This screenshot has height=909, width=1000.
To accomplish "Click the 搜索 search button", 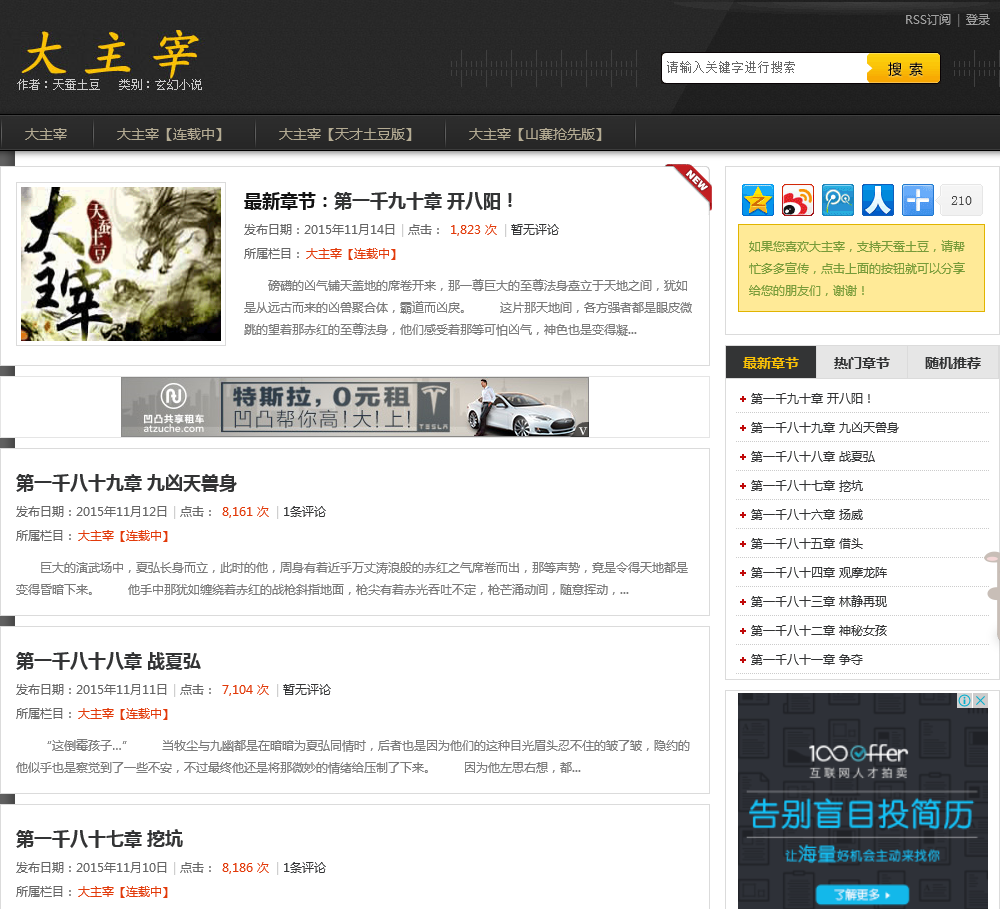I will [x=904, y=68].
